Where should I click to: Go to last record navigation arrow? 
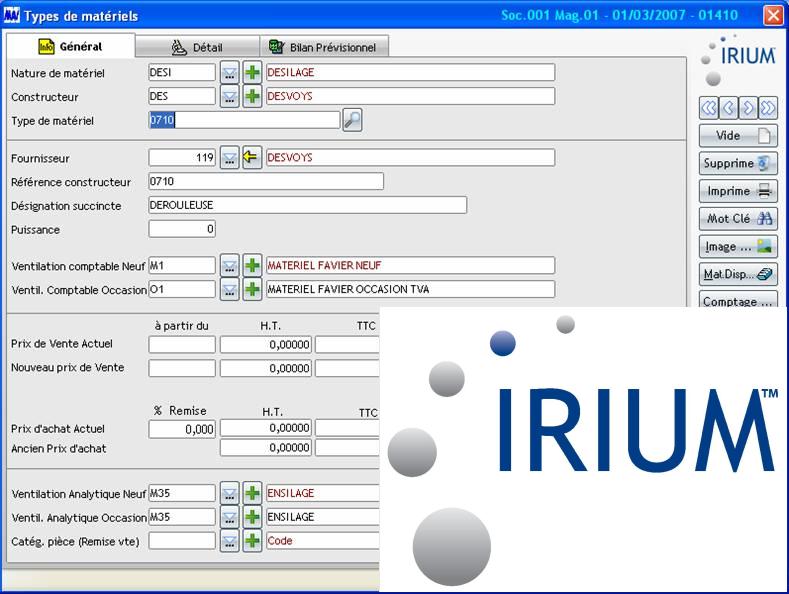[768, 108]
